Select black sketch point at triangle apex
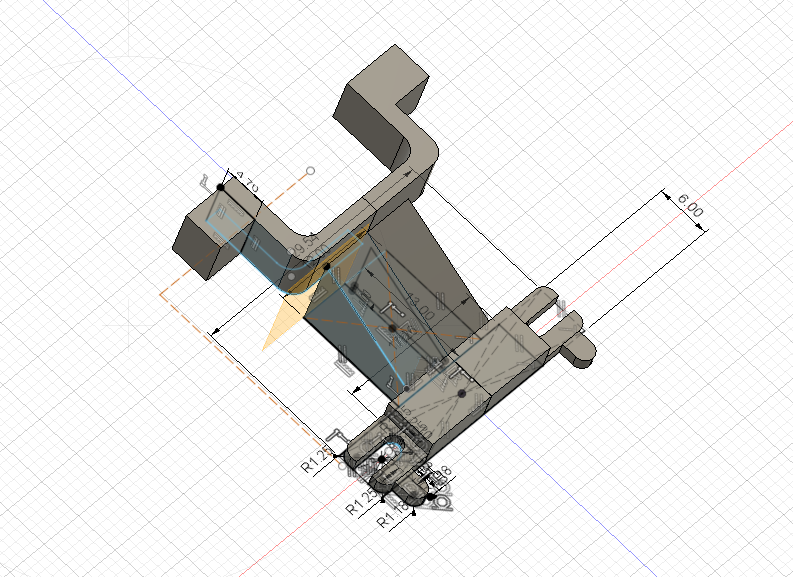Image resolution: width=793 pixels, height=577 pixels. click(x=326, y=267)
